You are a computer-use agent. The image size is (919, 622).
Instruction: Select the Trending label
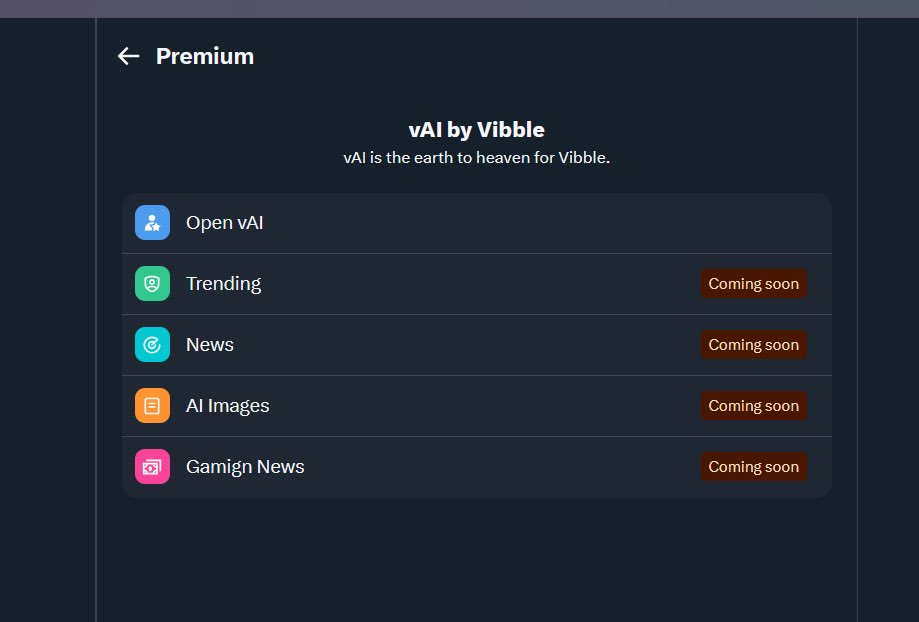223,284
